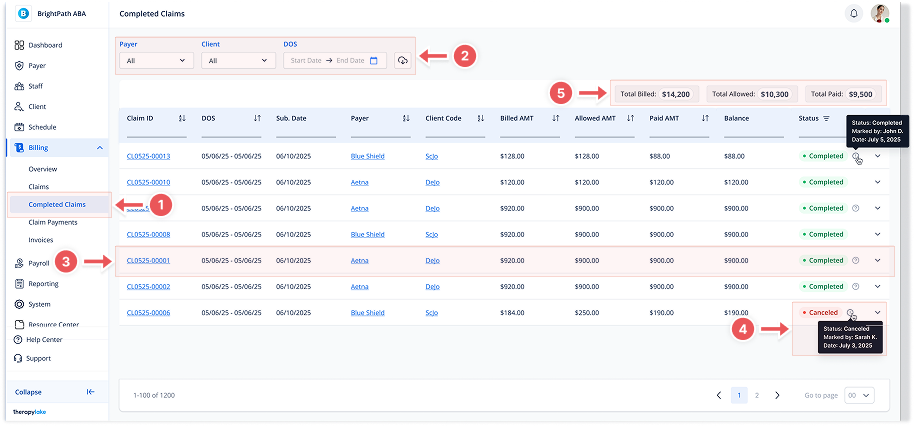Viewport: 915px width, 426px height.
Task: Open the user profile avatar
Action: 879,14
